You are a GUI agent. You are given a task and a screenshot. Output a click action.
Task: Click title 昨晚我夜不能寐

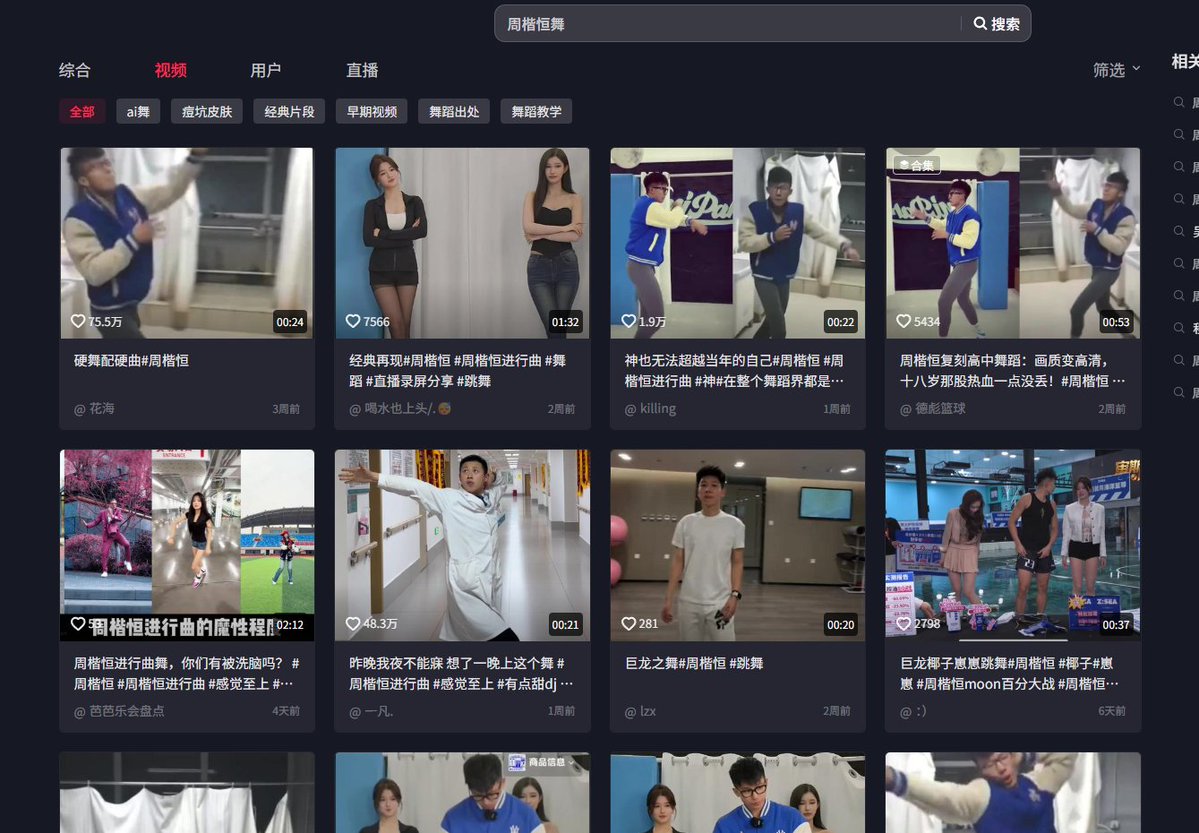click(461, 673)
